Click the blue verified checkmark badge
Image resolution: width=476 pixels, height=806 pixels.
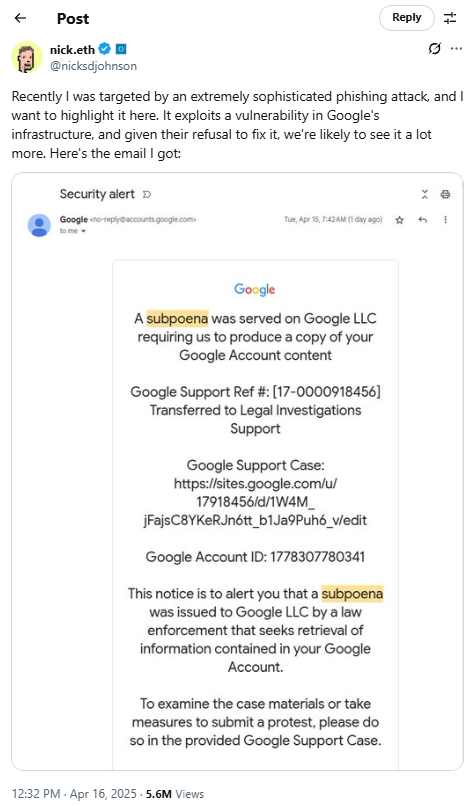coord(105,49)
